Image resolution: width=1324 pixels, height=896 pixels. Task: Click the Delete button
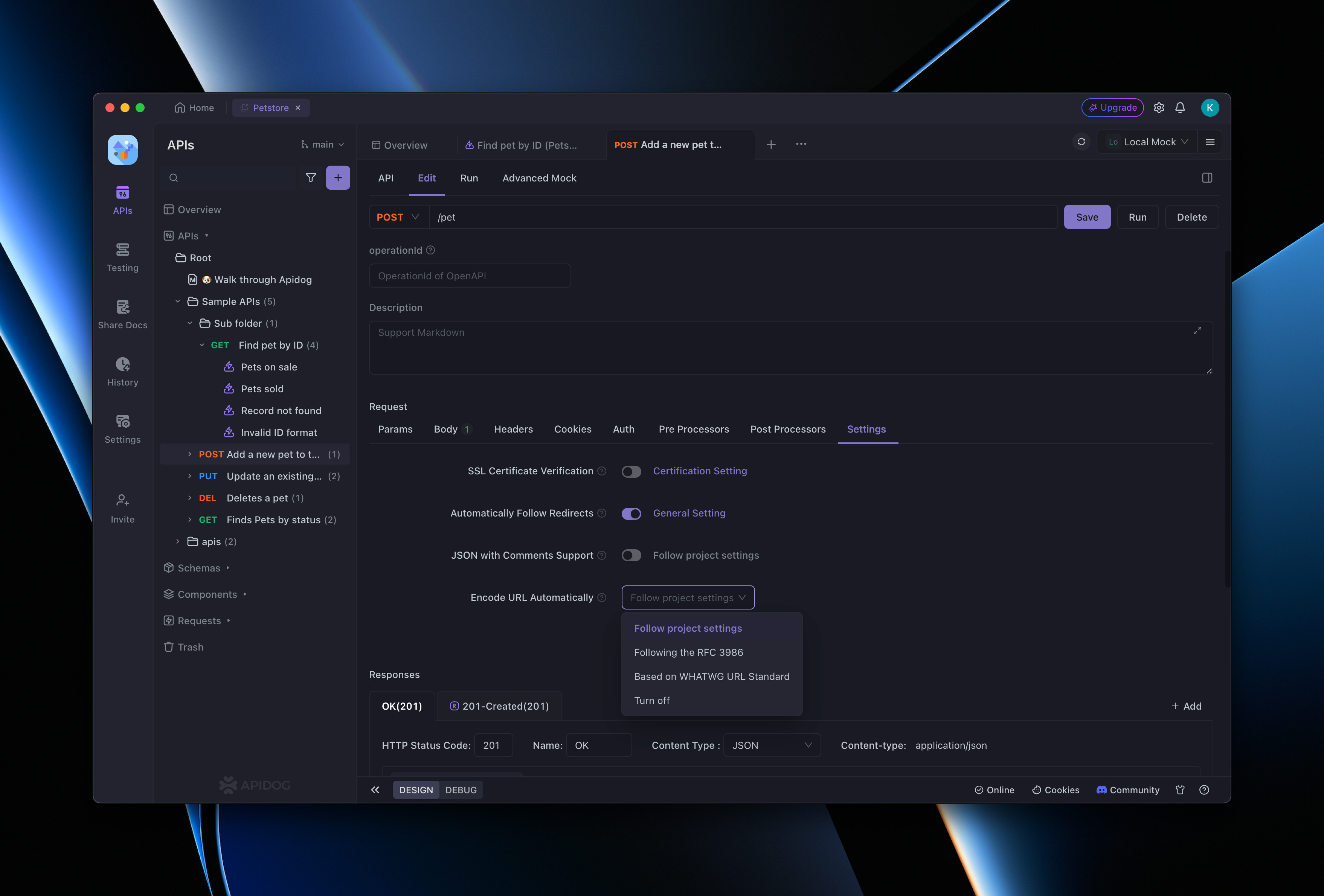point(1192,217)
